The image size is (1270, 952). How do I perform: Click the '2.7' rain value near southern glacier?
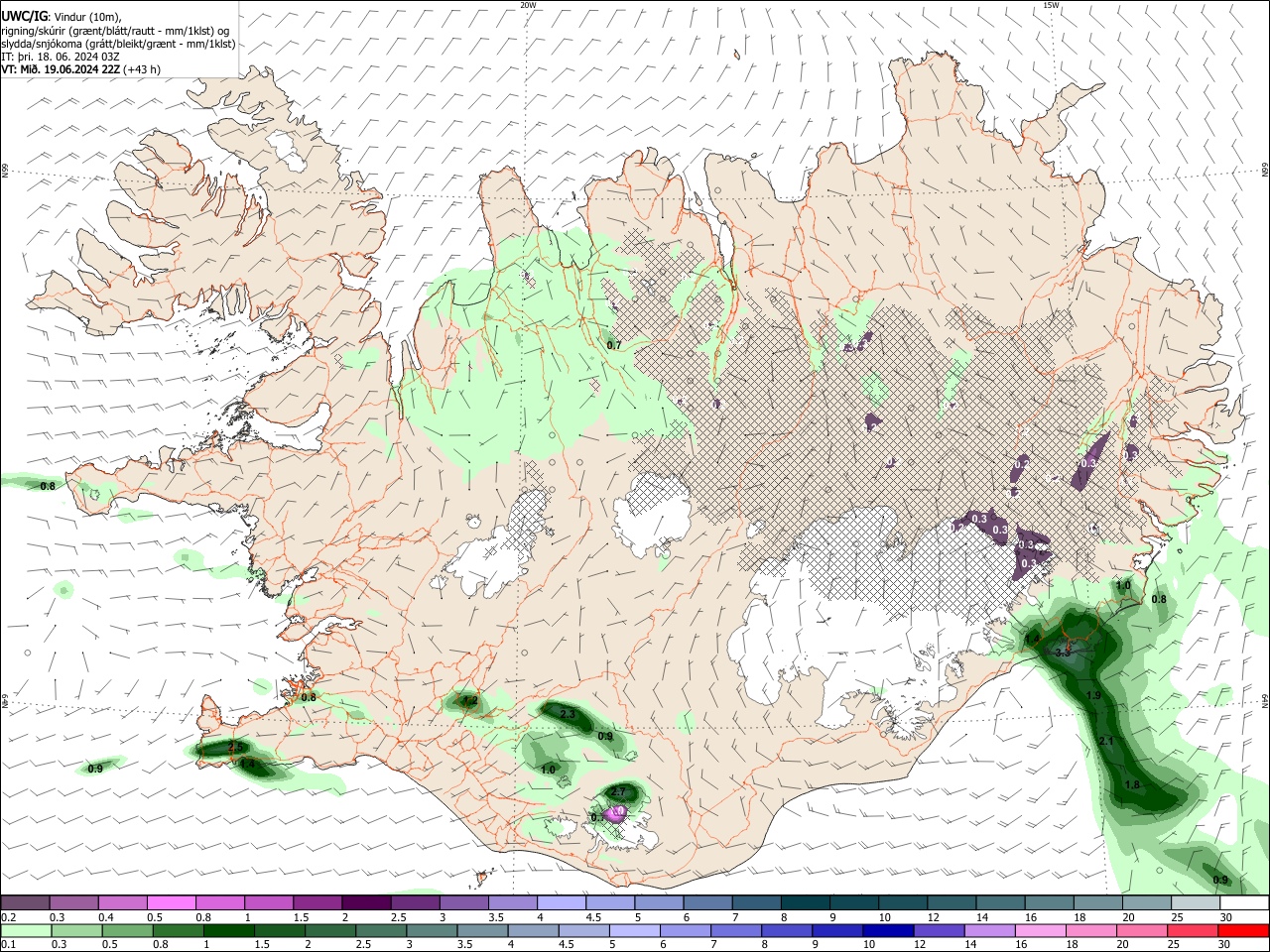pos(617,791)
